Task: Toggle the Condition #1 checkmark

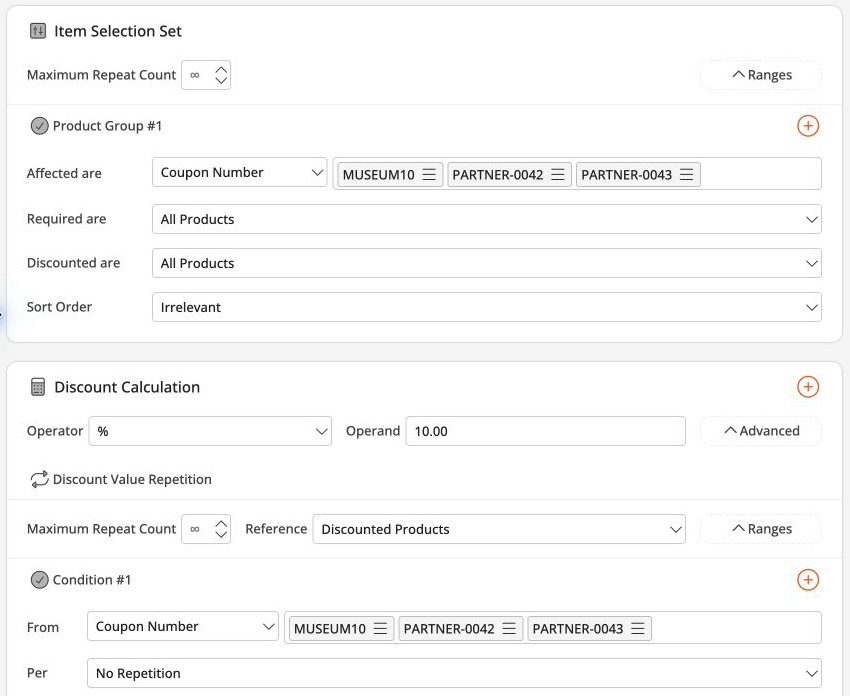Action: [x=40, y=579]
